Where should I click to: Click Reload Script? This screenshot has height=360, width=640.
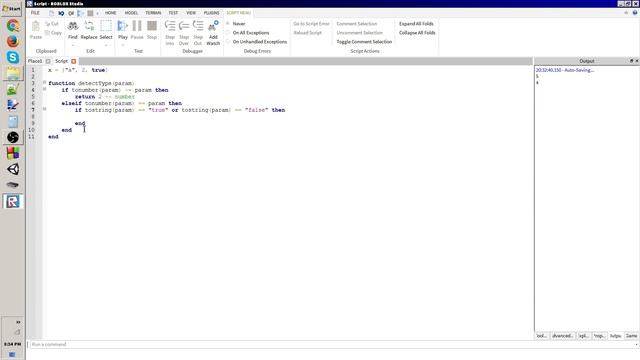pyautogui.click(x=308, y=33)
